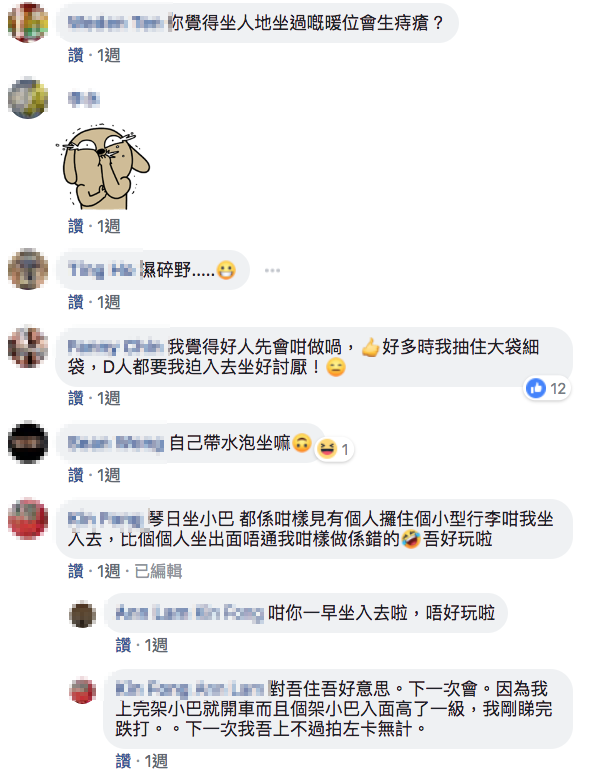Open black avatar beside 自己帶水泡坐嘛 comment

(x=28, y=442)
